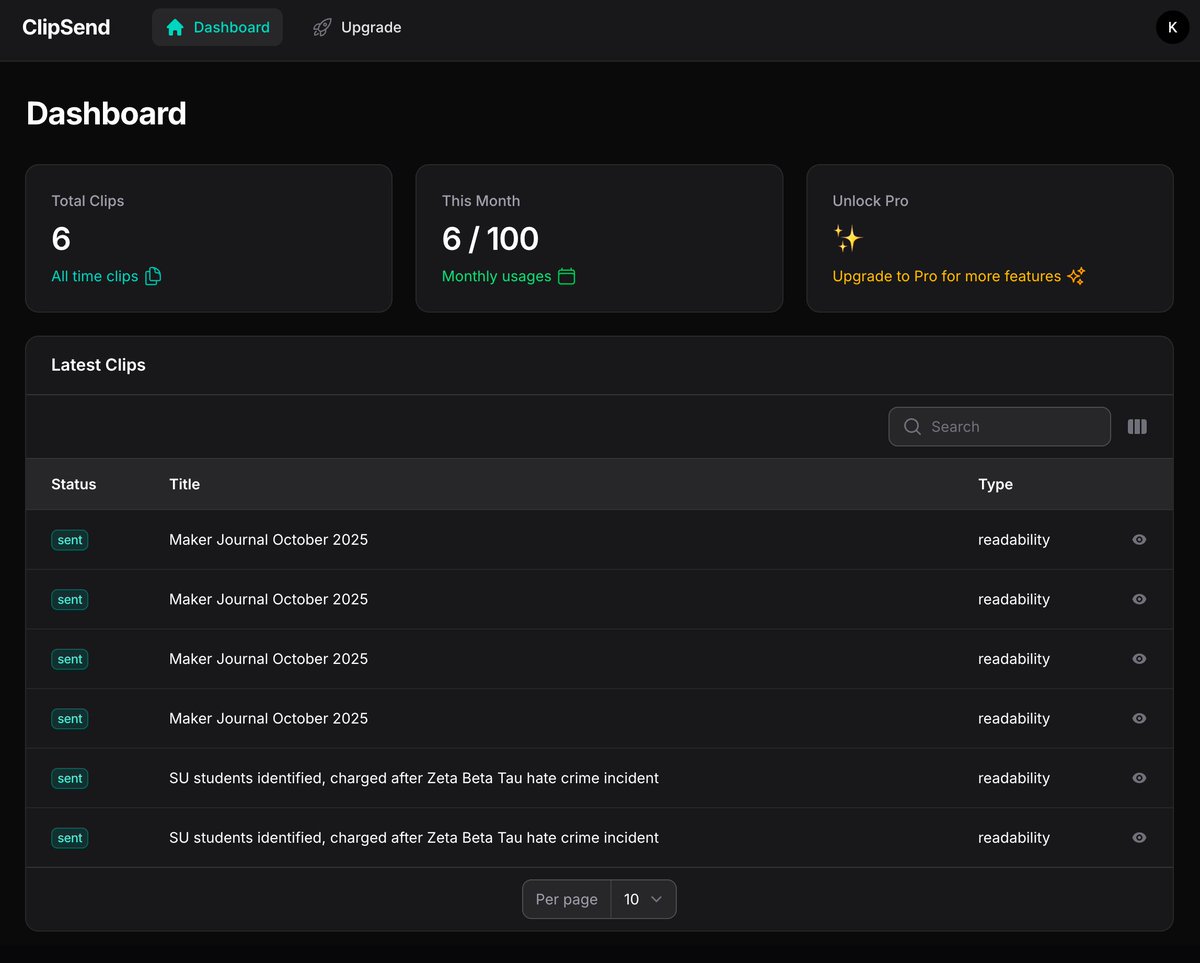This screenshot has width=1200, height=963.
Task: Click Upgrade to Pro for more features
Action: [x=946, y=276]
